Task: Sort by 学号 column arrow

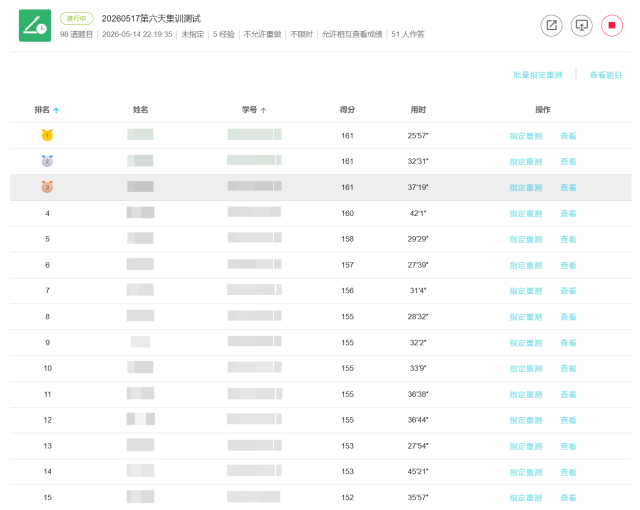Action: (264, 110)
